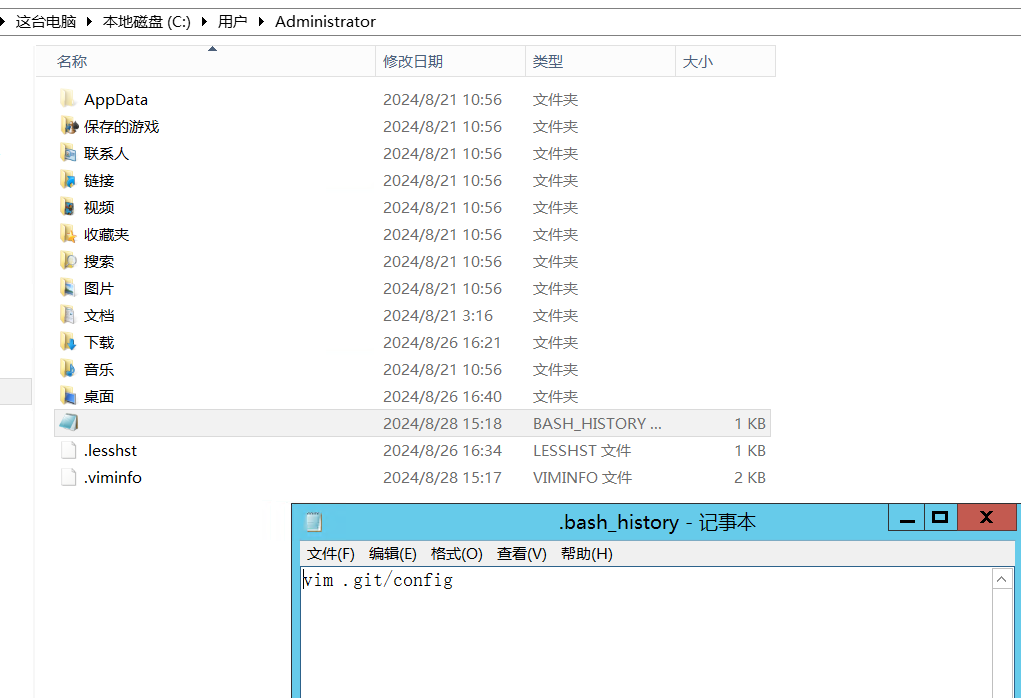Screen dimensions: 1021x698
Task: Click the 联系人 folder icon
Action: click(x=68, y=153)
